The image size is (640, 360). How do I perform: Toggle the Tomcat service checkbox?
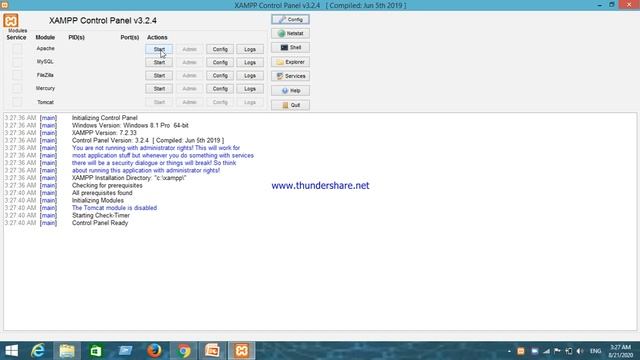point(17,102)
